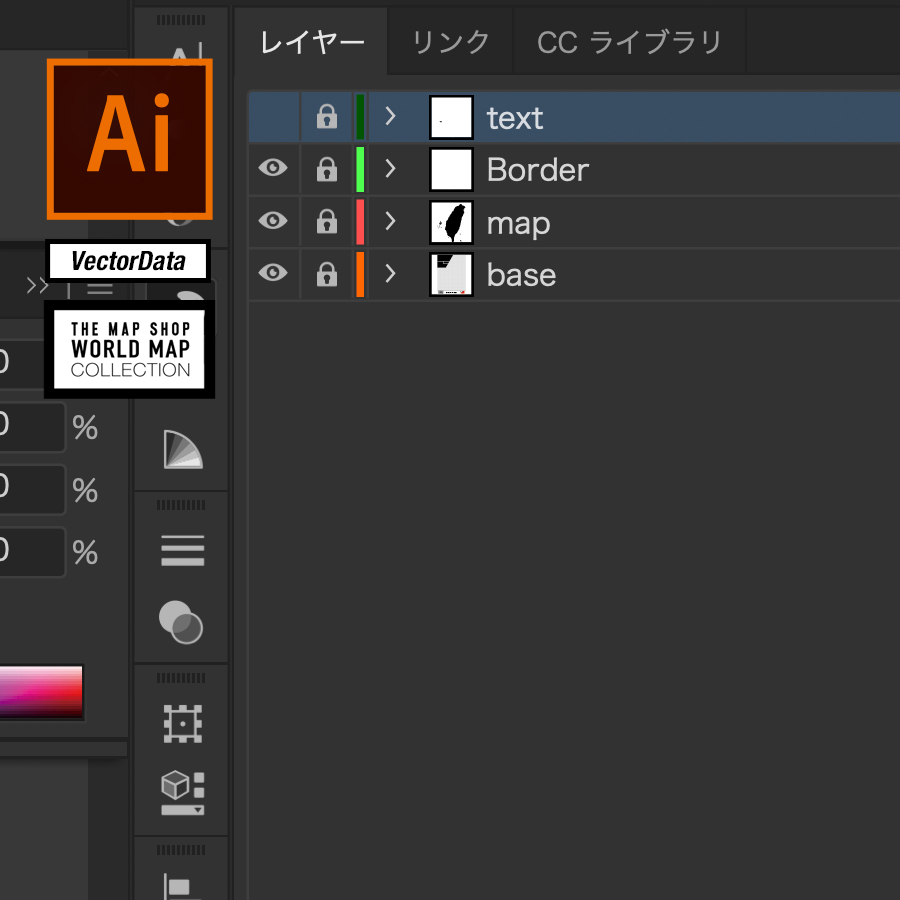
Task: Switch to the レイヤー tab
Action: coord(312,42)
